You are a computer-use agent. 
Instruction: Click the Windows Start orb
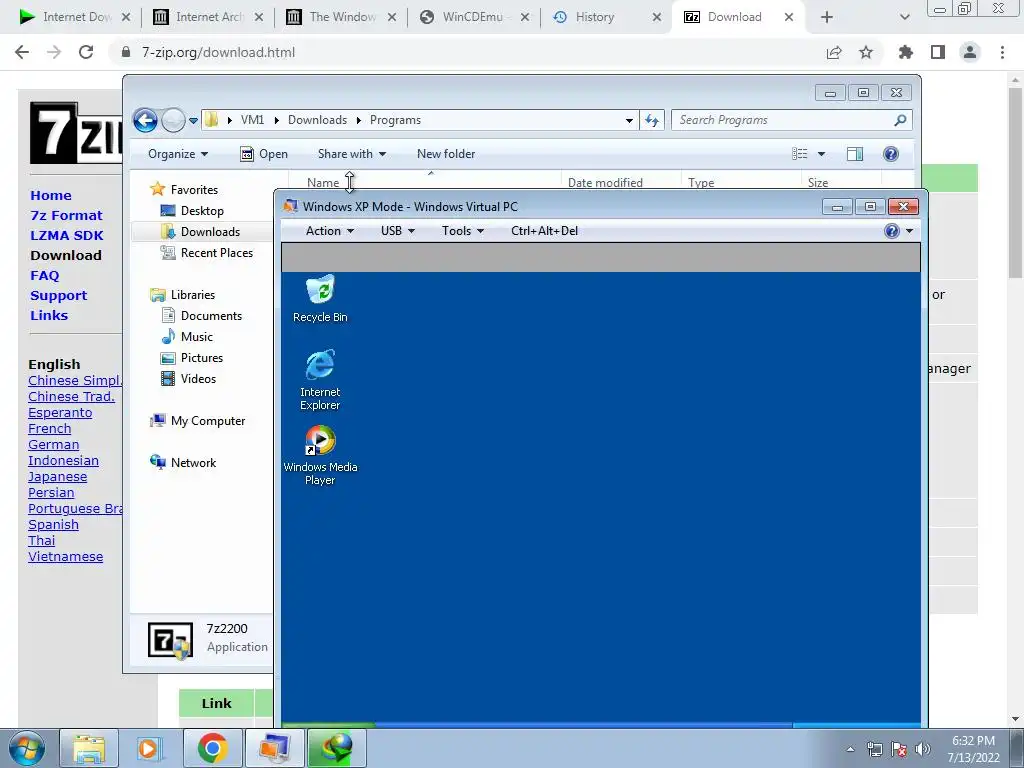[x=26, y=748]
